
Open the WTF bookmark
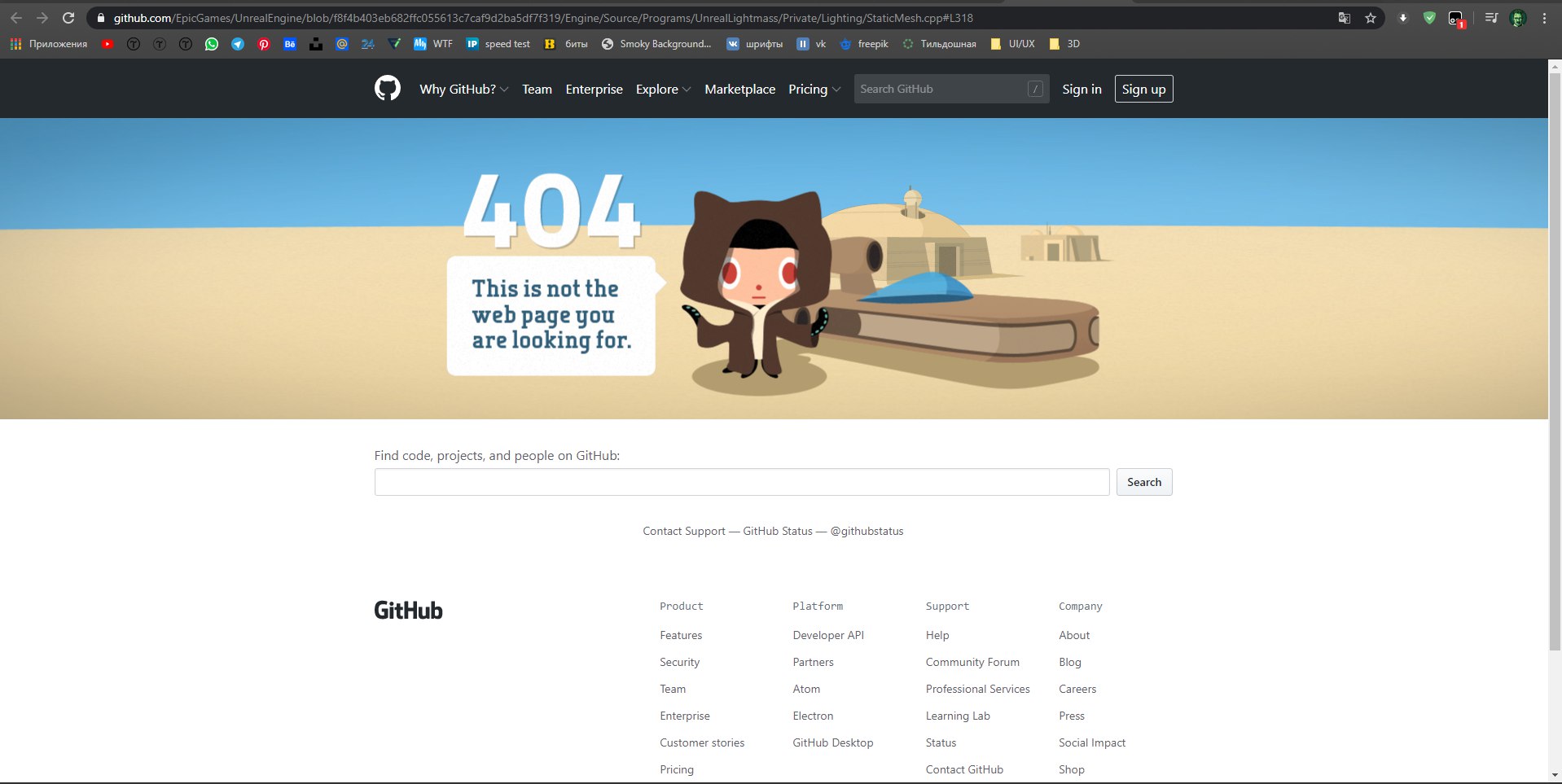[x=433, y=44]
